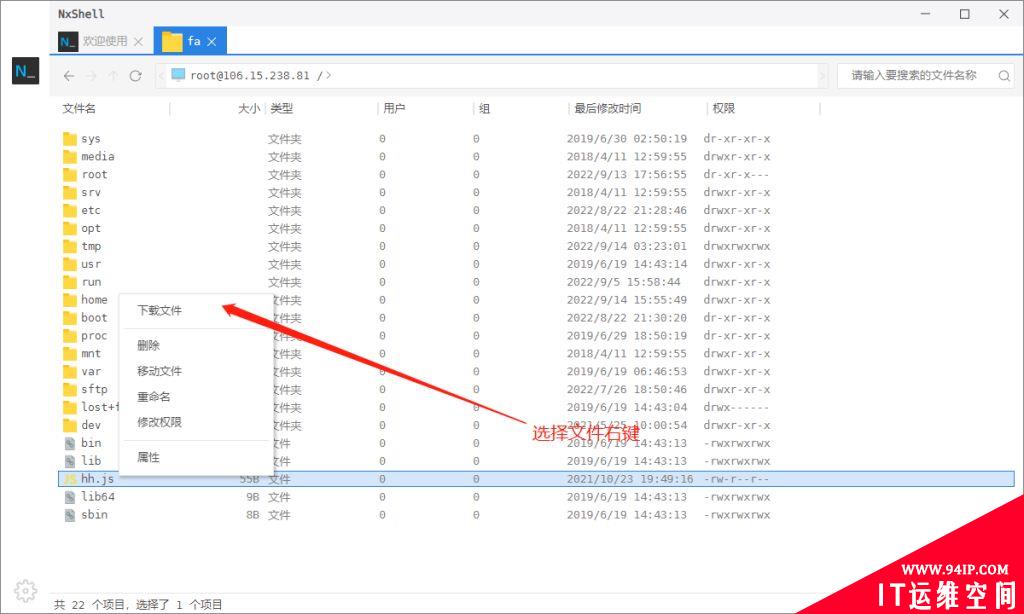
Task: Click the lib64 size 9B
Action: tap(253, 497)
